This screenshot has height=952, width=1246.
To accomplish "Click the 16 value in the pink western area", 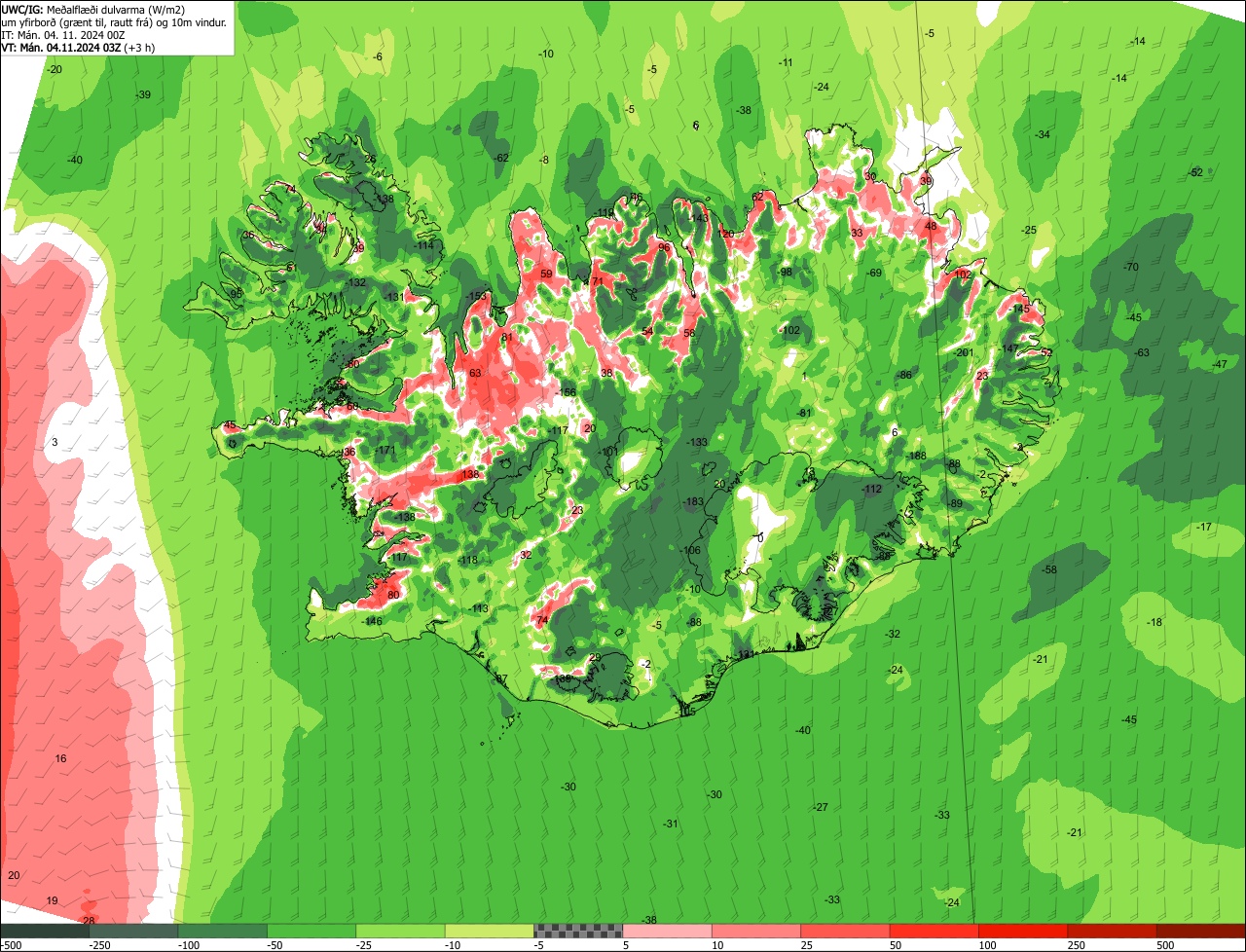I will [x=60, y=758].
